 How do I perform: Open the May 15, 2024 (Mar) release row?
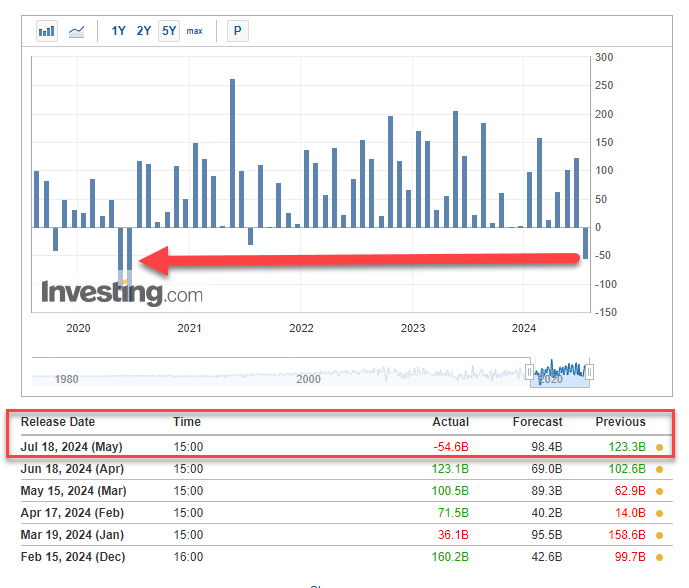71,490
